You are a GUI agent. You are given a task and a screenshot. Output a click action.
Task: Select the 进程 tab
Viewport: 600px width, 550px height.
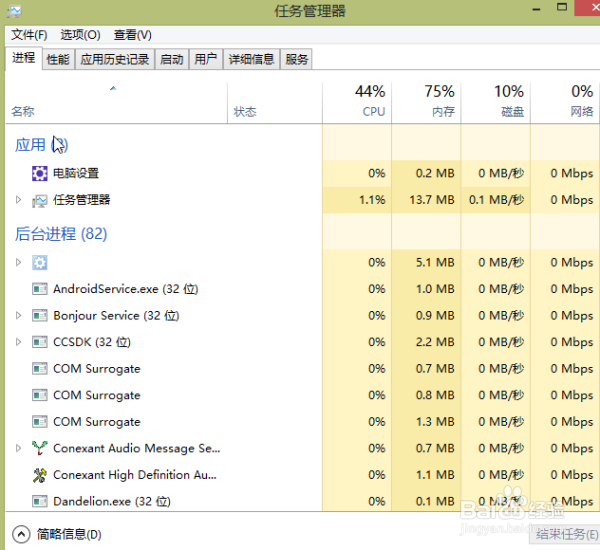[23, 59]
